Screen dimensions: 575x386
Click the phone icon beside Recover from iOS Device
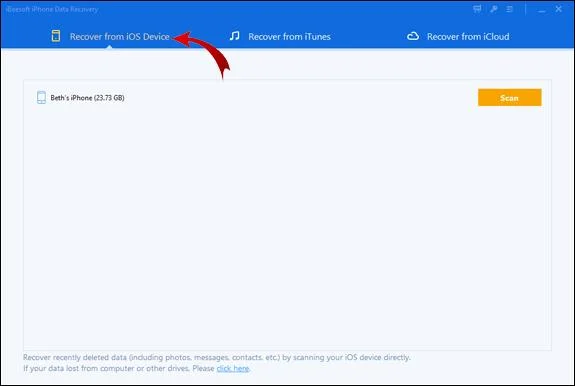tap(56, 36)
